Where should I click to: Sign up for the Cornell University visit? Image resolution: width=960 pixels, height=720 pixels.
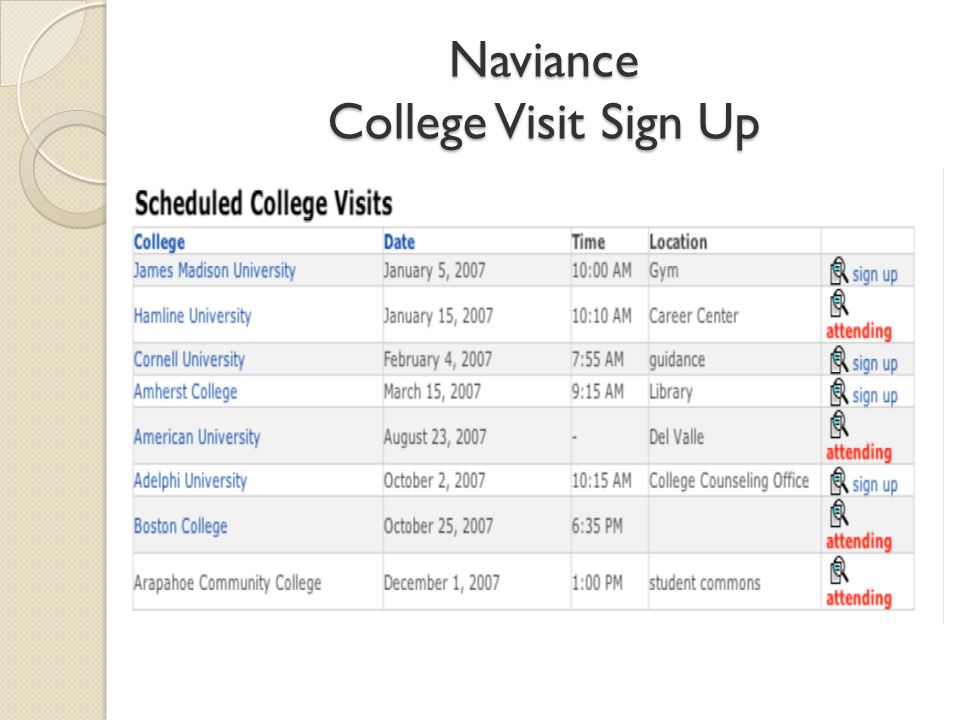[x=875, y=364]
